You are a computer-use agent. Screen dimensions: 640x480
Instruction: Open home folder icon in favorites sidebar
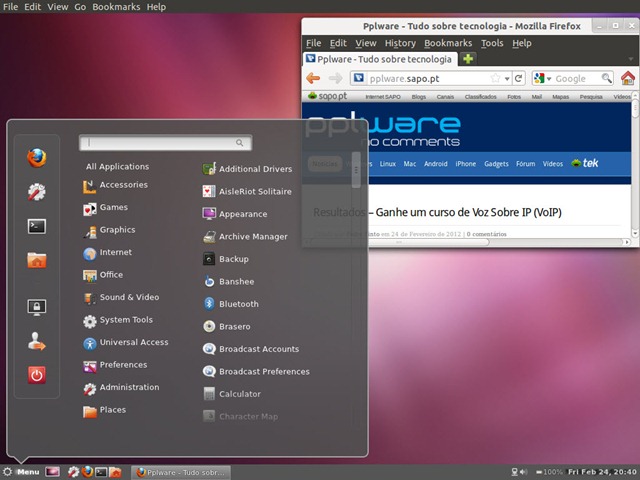pos(37,260)
